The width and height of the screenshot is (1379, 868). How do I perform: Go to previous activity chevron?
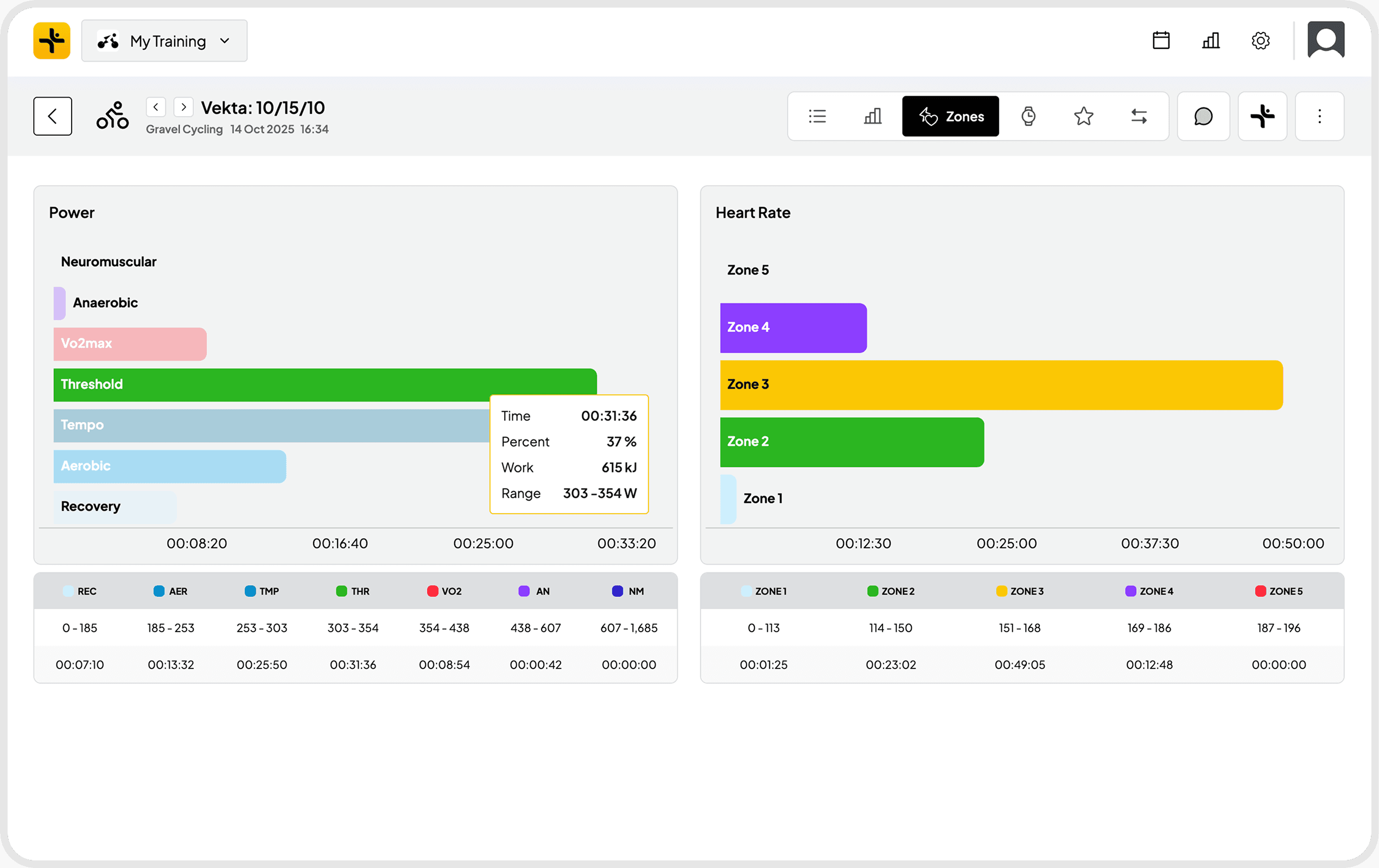pos(156,107)
